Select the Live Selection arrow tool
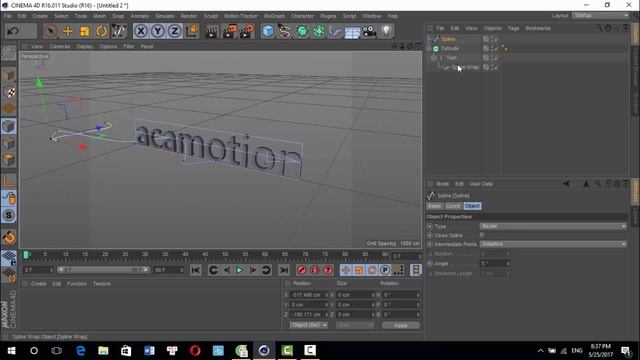The width and height of the screenshot is (640, 360). (51, 31)
